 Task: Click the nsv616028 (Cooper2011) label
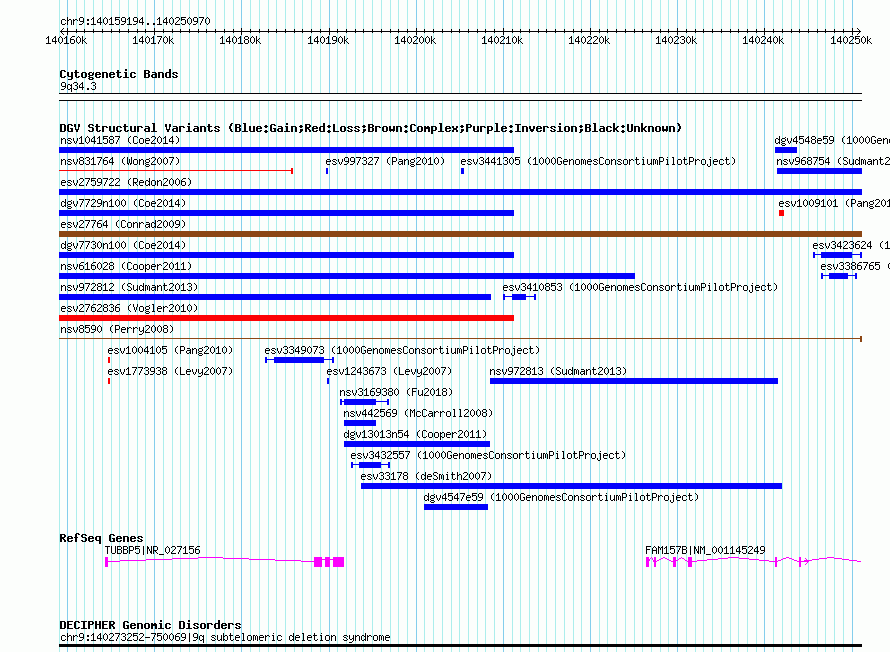click(126, 266)
